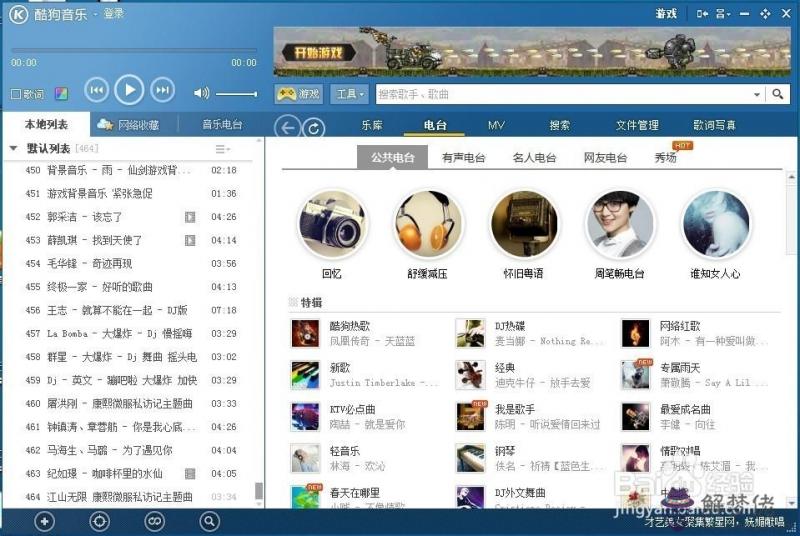Switch to 本地列表 tab
Image resolution: width=800 pixels, height=536 pixels.
point(46,124)
